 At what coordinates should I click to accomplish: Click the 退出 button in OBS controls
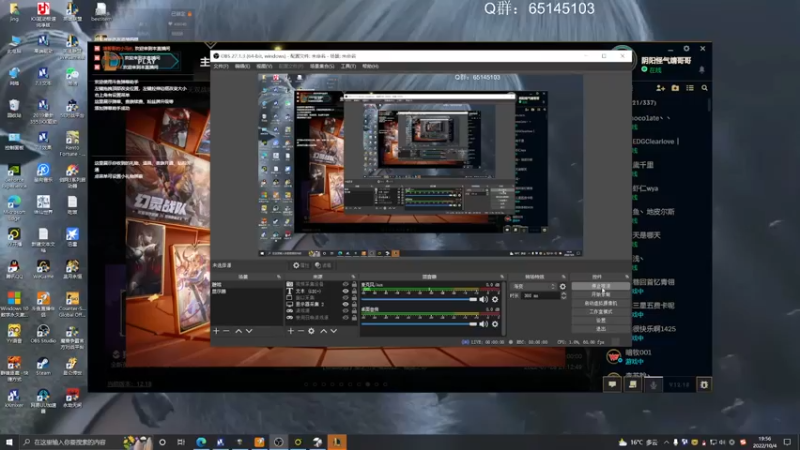coord(601,329)
